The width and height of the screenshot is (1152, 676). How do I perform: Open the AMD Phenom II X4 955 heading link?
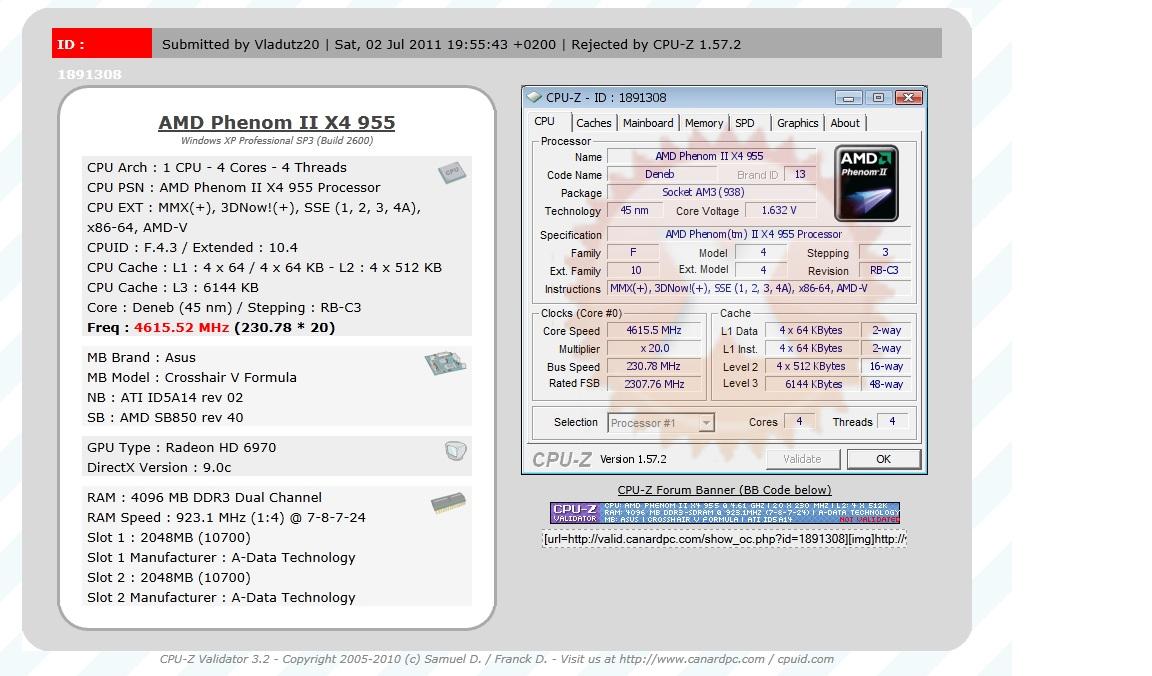(x=277, y=122)
